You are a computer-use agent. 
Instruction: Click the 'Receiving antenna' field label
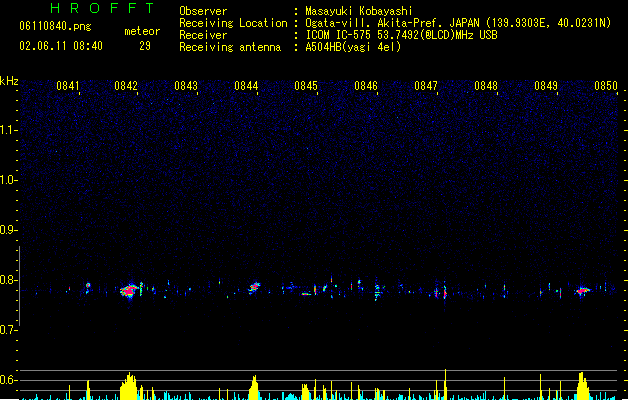click(x=230, y=47)
